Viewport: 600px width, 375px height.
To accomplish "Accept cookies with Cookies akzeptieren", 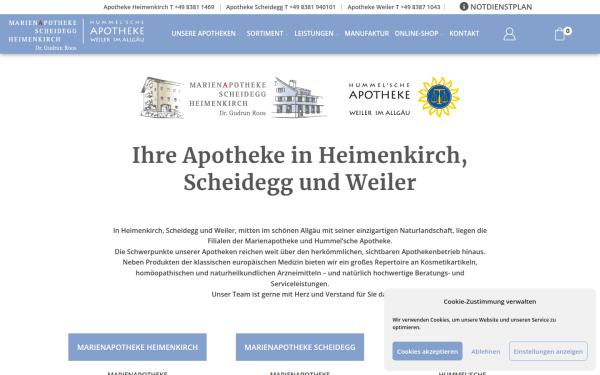I will 427,351.
